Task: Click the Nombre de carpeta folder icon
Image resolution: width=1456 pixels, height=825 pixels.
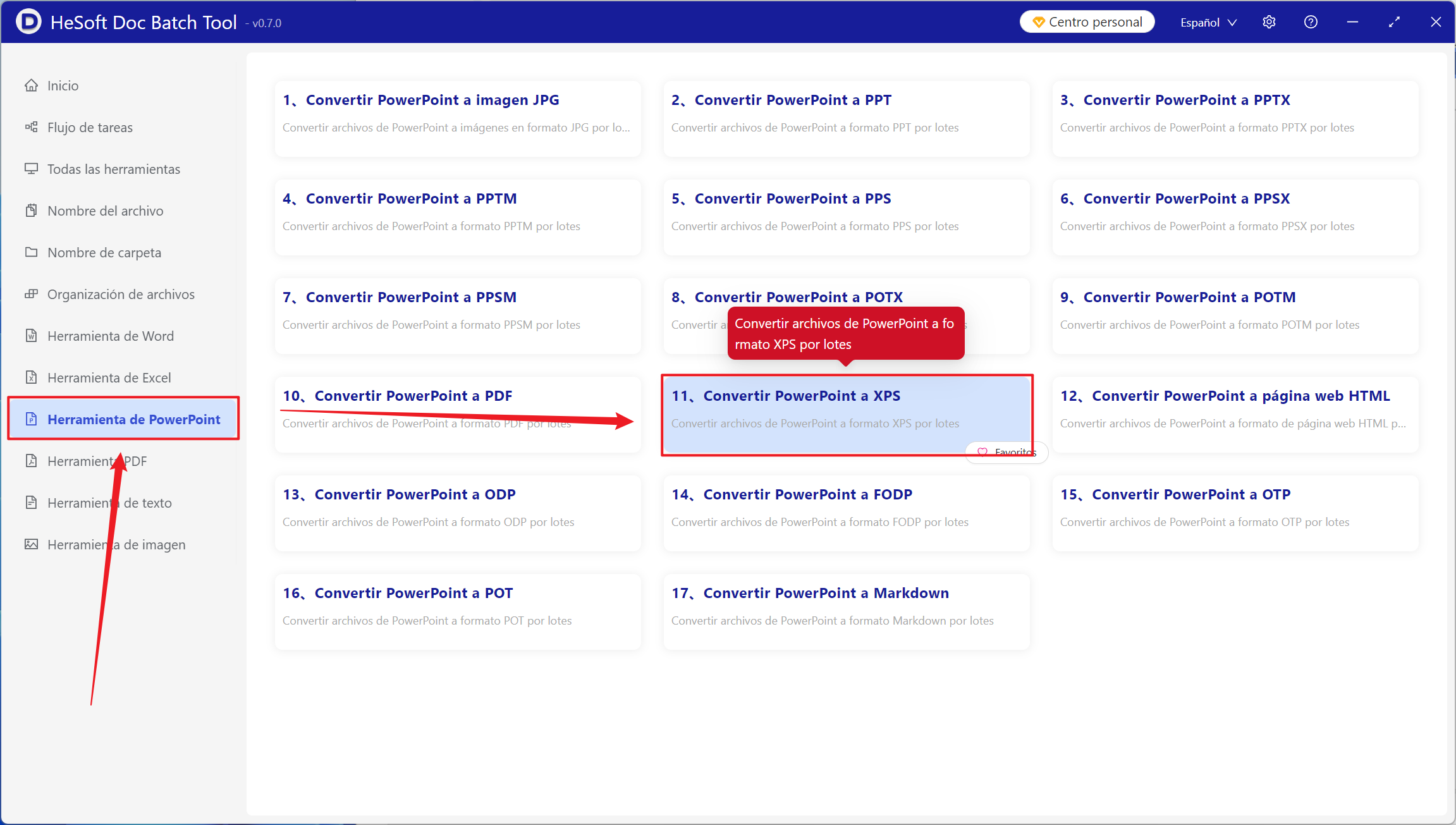Action: 31,252
